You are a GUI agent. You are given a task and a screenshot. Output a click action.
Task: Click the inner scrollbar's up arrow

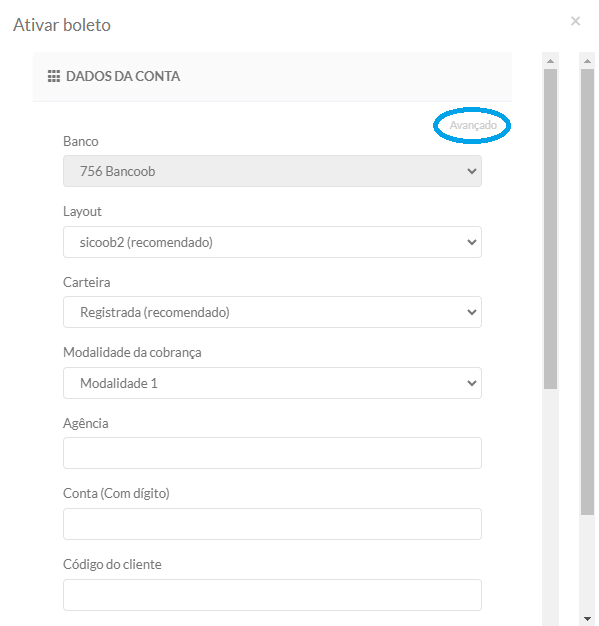(550, 61)
